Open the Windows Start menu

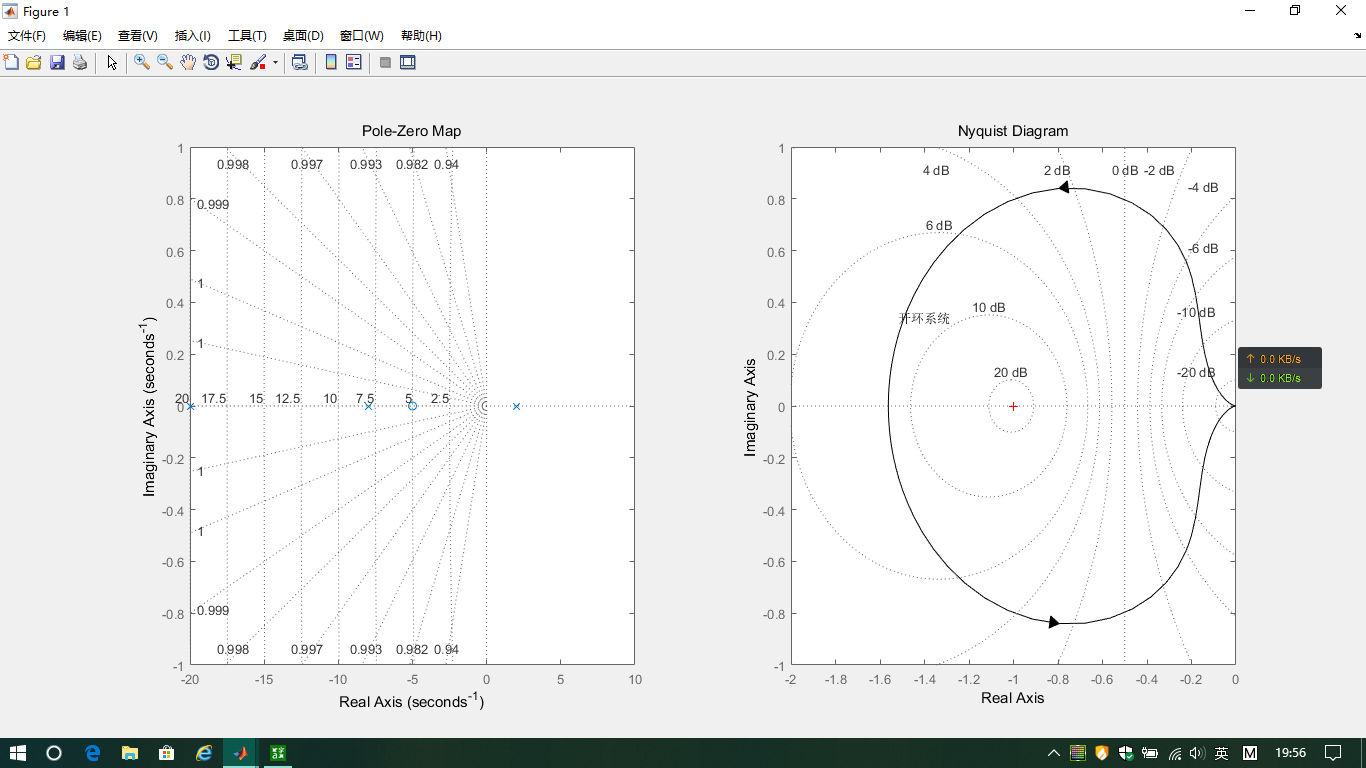[18, 753]
